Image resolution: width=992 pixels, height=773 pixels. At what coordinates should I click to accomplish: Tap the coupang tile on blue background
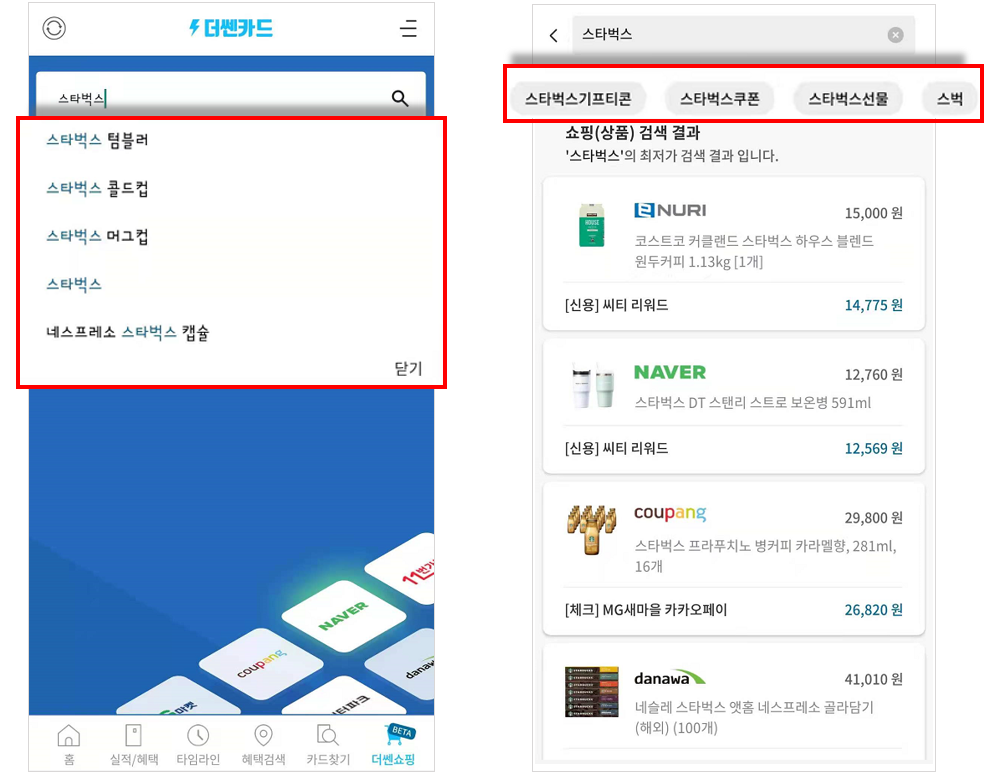[261, 663]
